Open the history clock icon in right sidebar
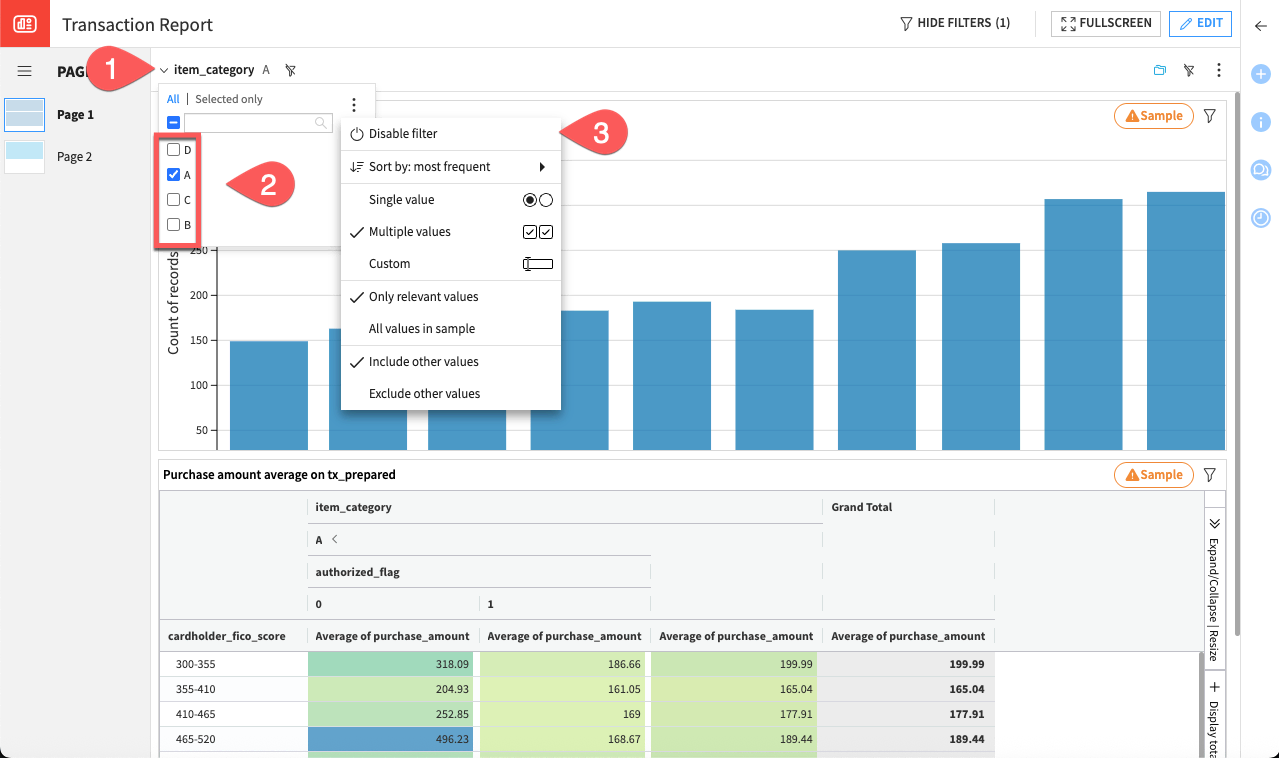The image size is (1279, 758). coord(1260,217)
